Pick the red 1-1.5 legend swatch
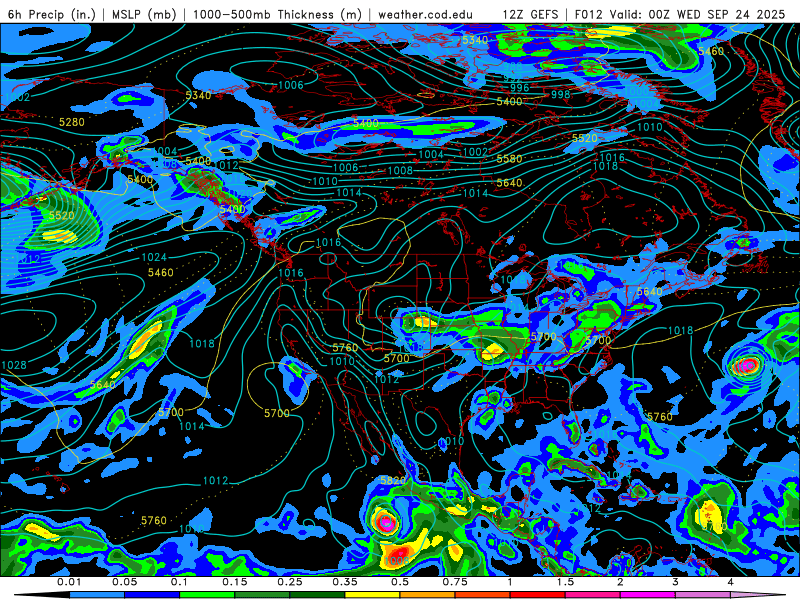This screenshot has height=600, width=800. (538, 595)
